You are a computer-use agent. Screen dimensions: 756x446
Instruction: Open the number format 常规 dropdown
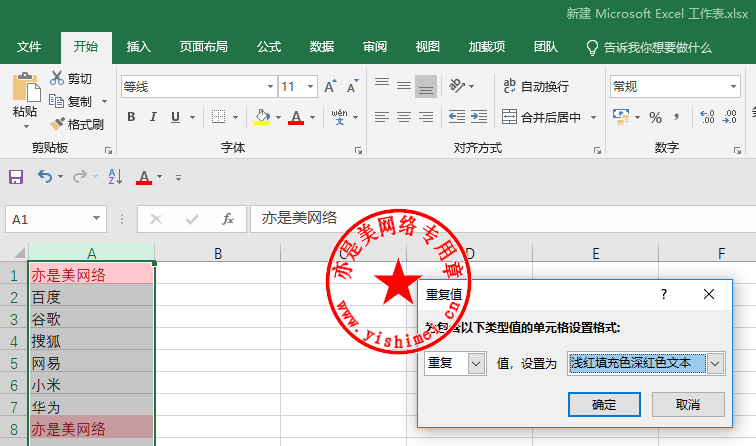point(733,87)
